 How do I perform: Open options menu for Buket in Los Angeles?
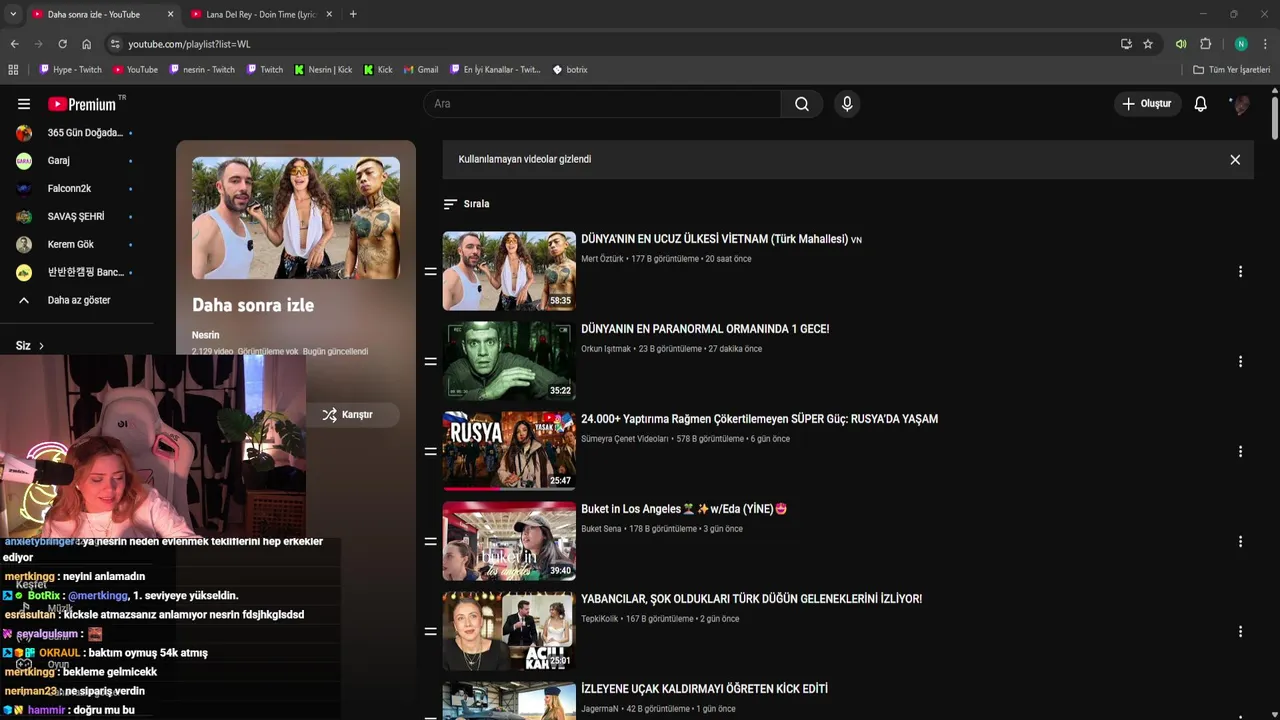point(1240,541)
